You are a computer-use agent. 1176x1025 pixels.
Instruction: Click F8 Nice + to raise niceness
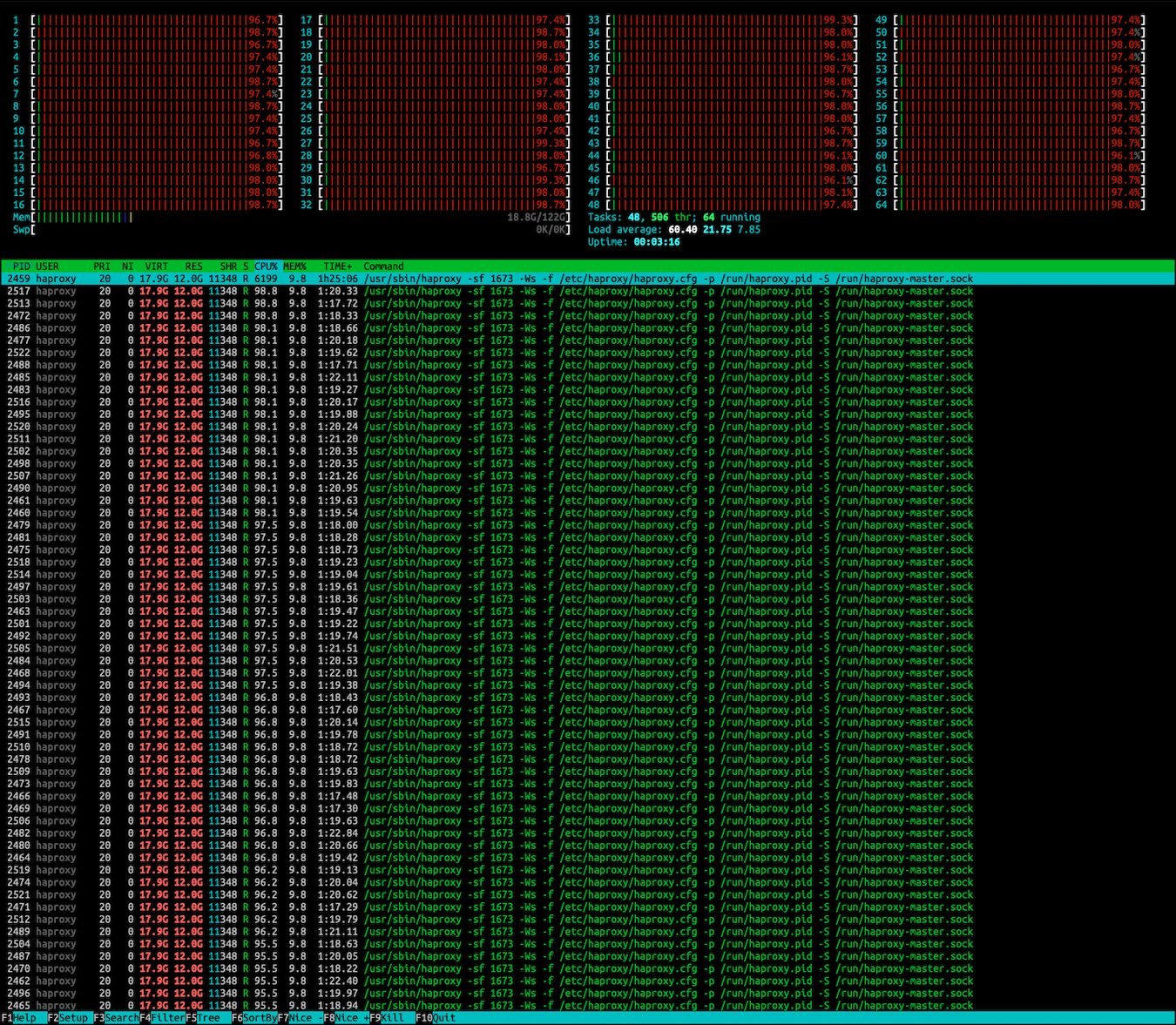(x=347, y=1018)
